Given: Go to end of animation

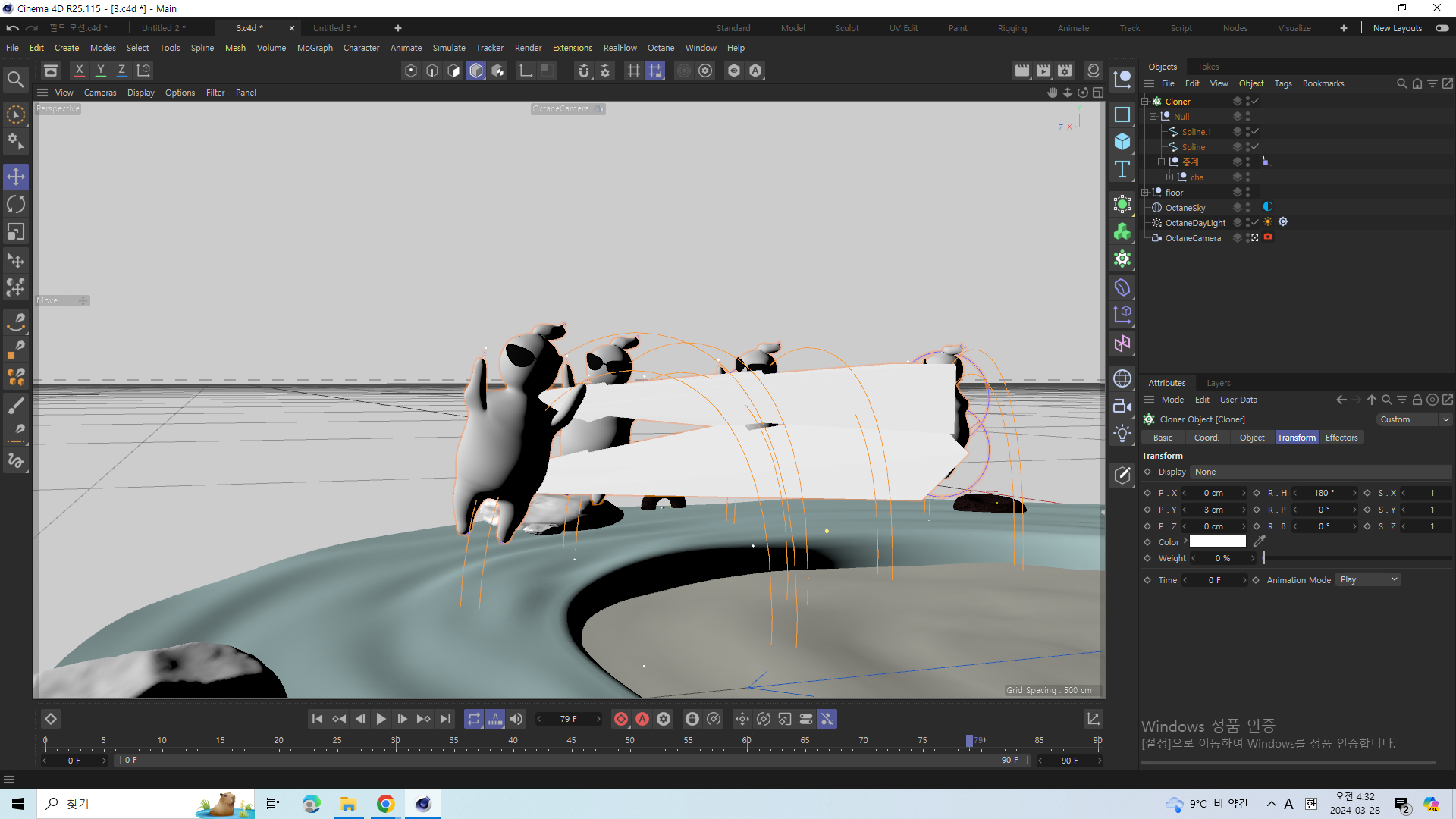Looking at the screenshot, I should click(x=446, y=719).
